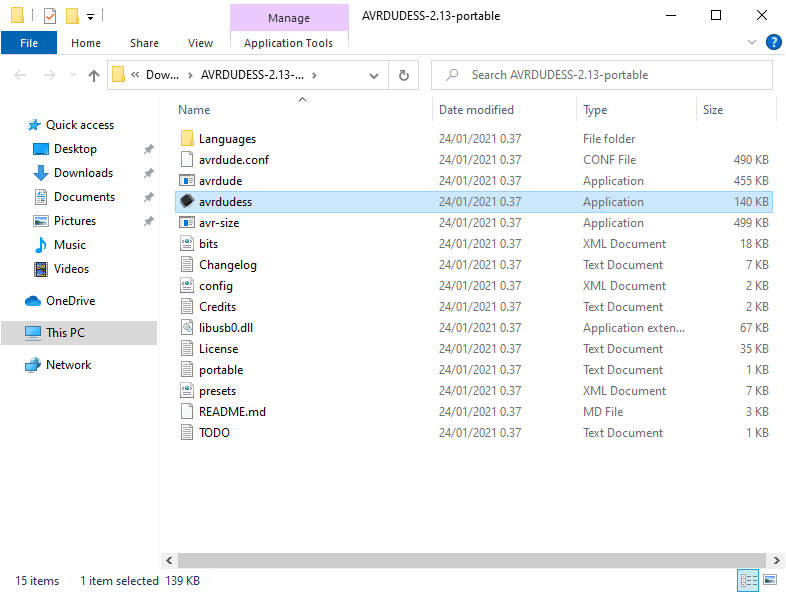
Task: Click the Properties quick access toolbar icon
Action: coord(50,16)
